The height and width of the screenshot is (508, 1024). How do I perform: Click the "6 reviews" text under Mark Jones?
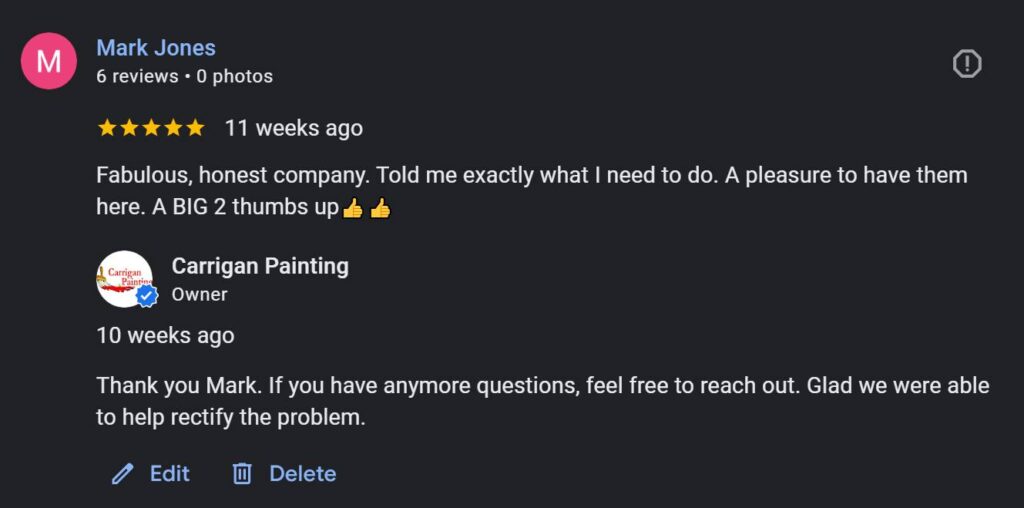point(137,76)
